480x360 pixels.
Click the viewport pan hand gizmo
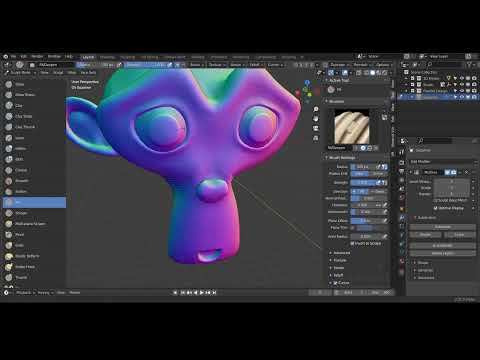tap(316, 119)
